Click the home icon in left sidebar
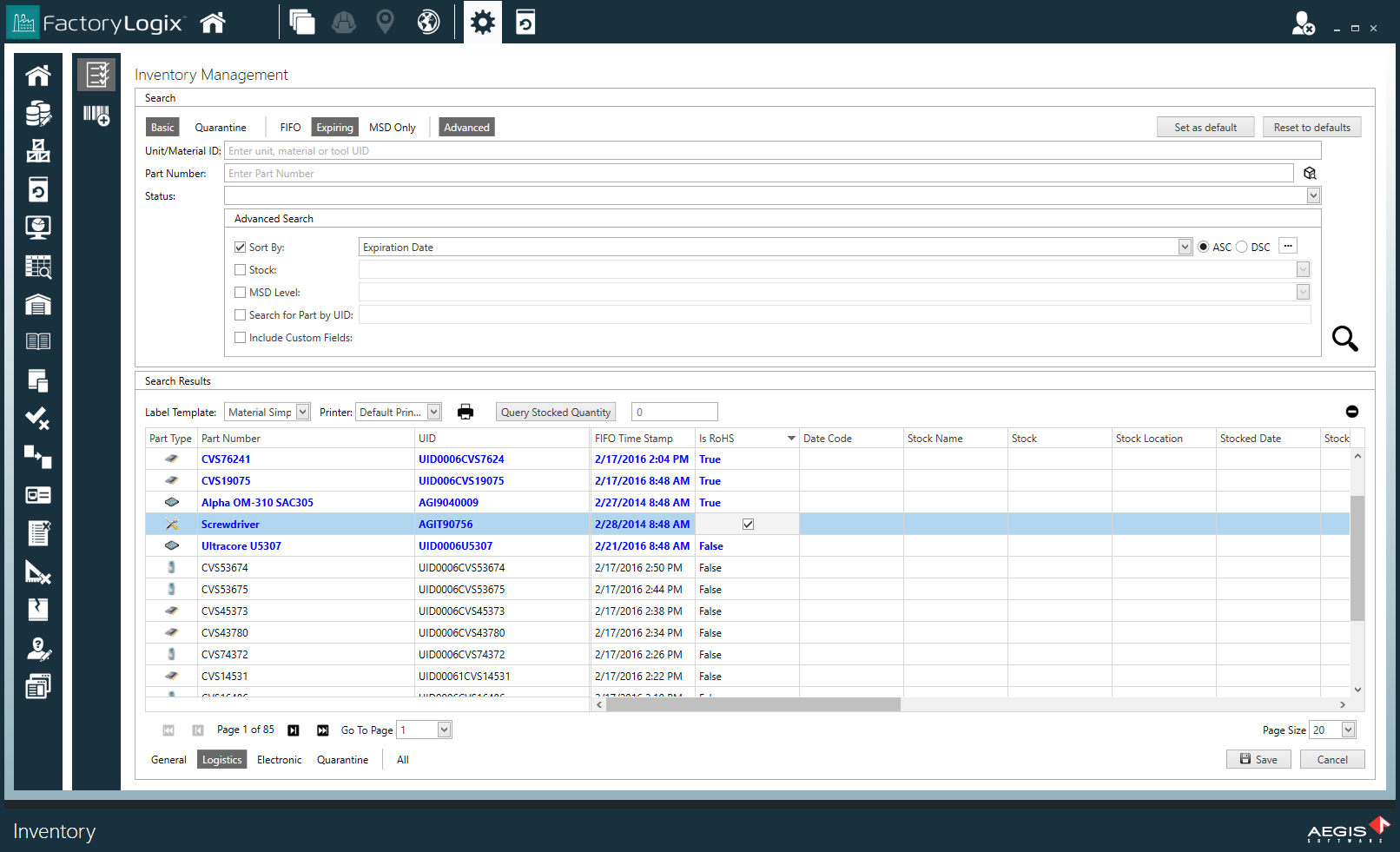This screenshot has height=852, width=1400. [37, 75]
